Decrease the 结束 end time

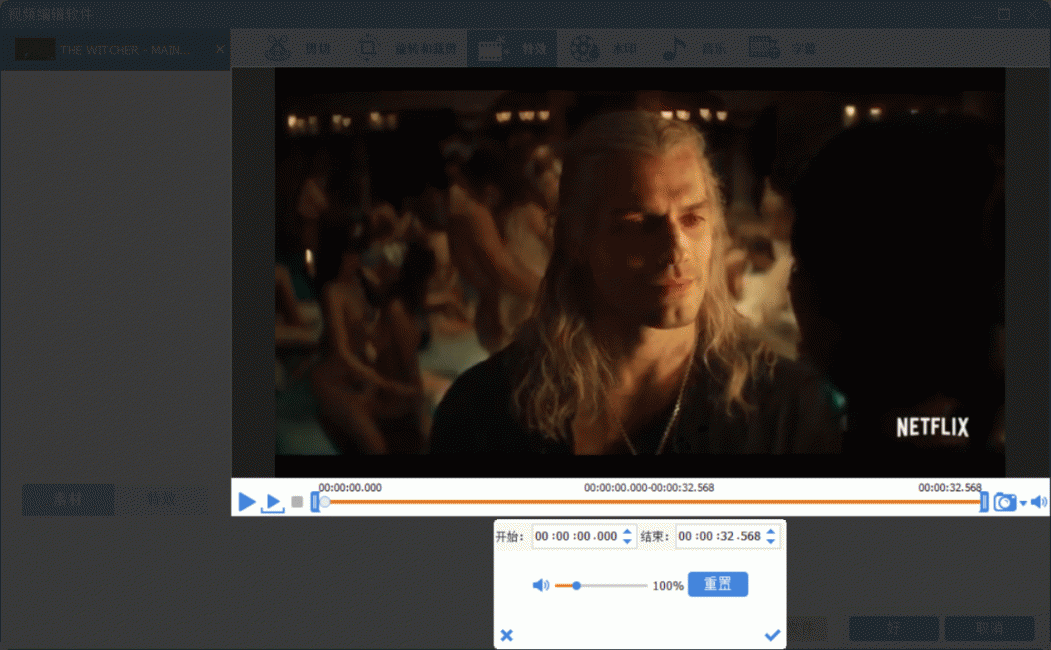pyautogui.click(x=771, y=541)
